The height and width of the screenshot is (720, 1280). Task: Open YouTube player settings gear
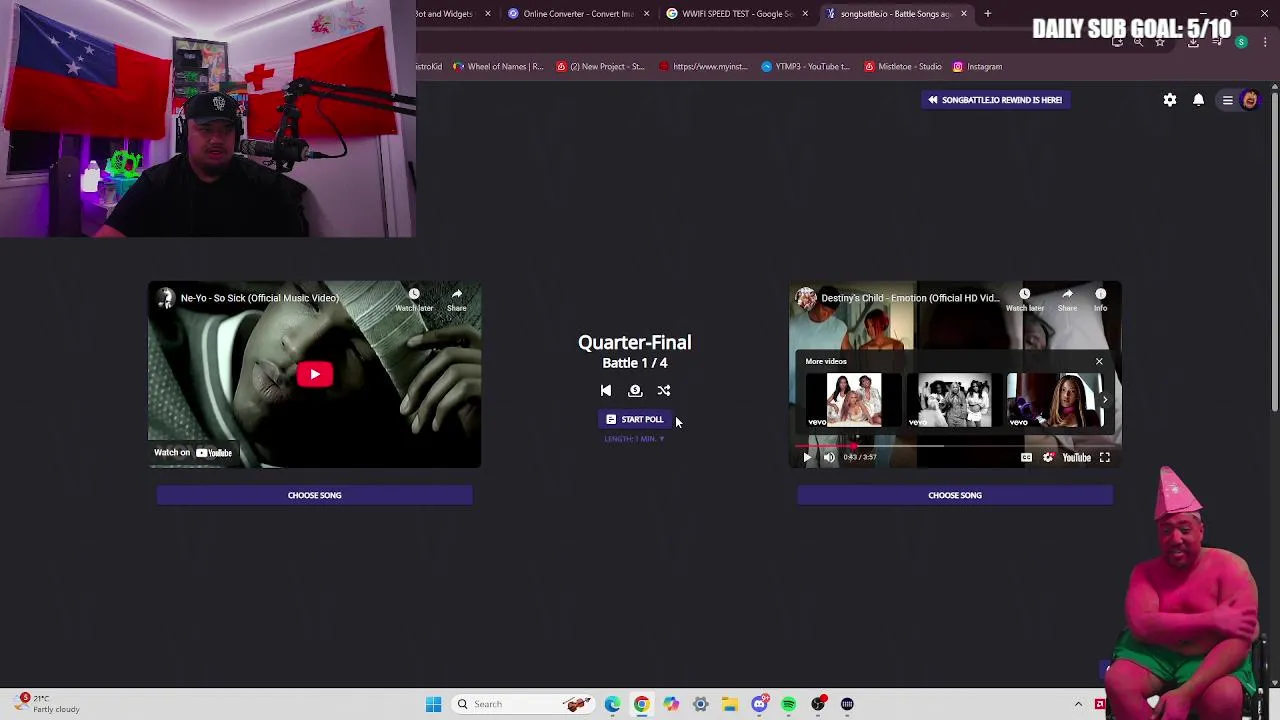1048,457
